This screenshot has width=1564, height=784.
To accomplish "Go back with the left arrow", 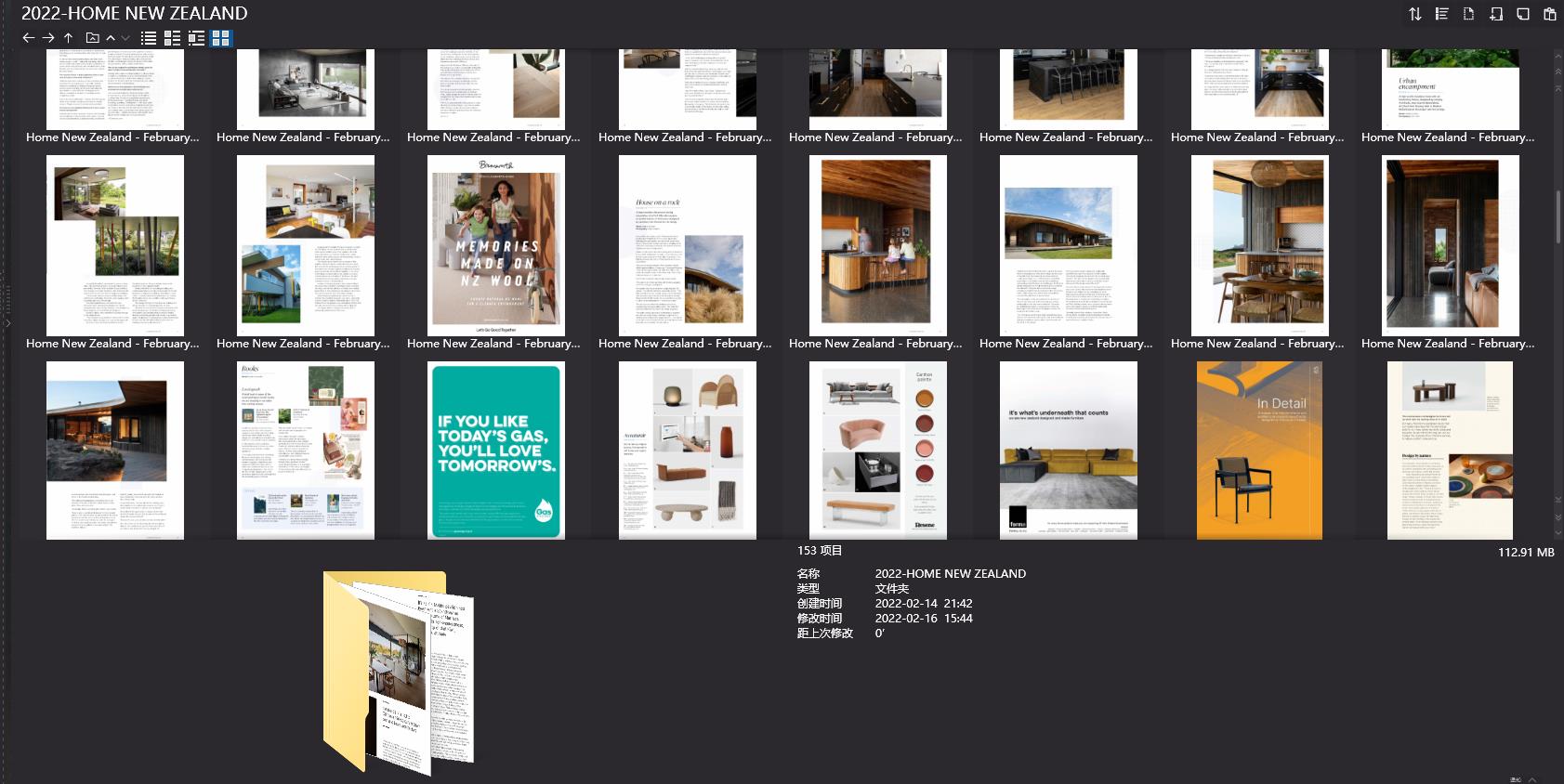I will pyautogui.click(x=28, y=38).
